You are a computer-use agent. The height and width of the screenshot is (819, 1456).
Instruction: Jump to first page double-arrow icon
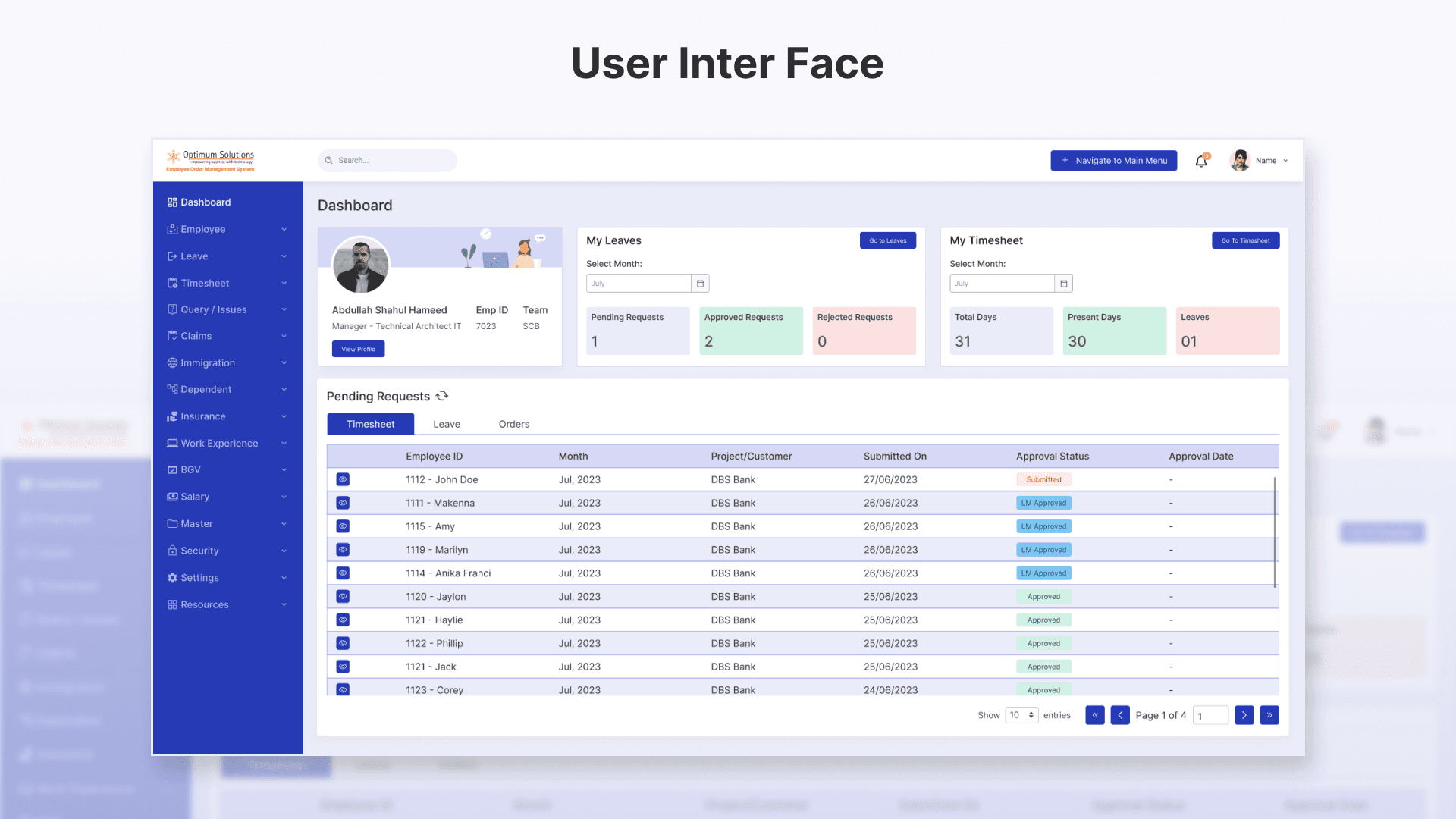(x=1094, y=715)
